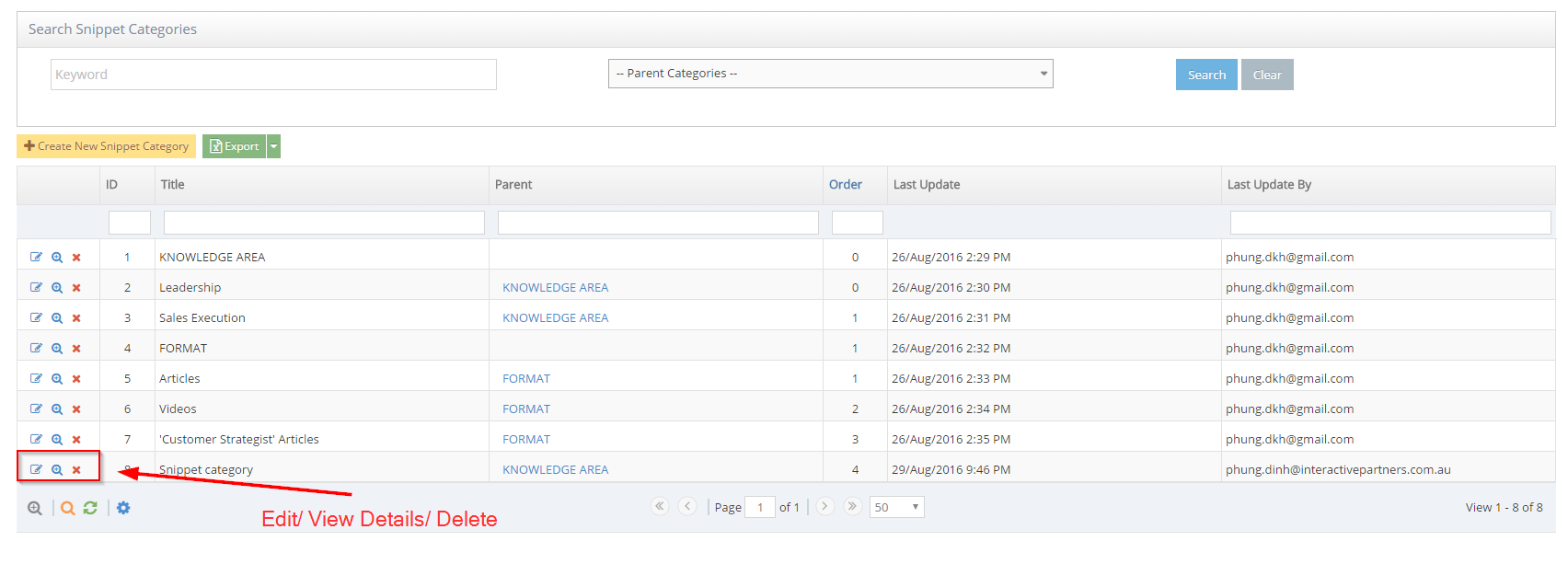Open grid settings gear icon

tap(123, 508)
